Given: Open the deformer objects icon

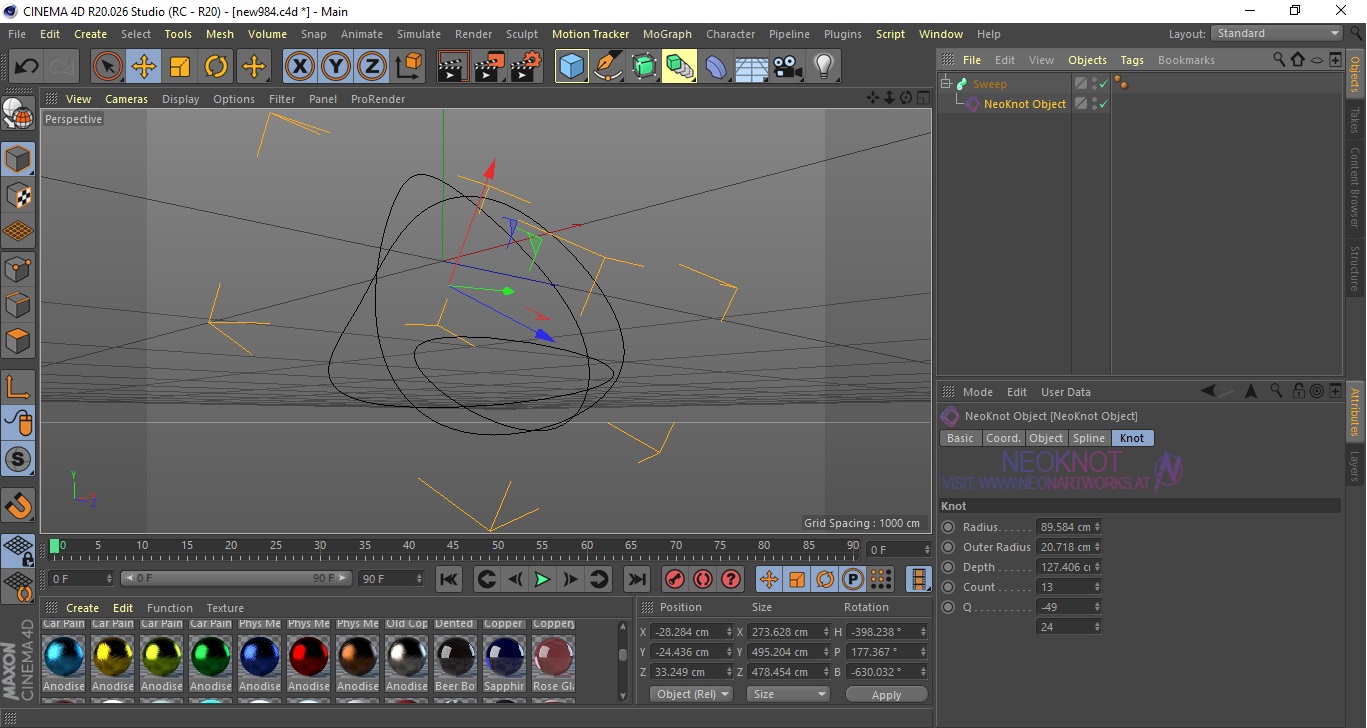Looking at the screenshot, I should [x=716, y=67].
